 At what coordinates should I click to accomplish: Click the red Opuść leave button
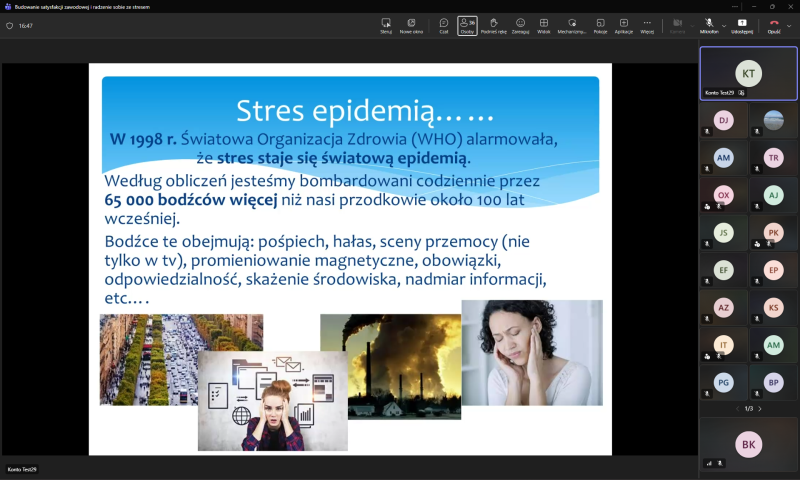click(x=773, y=25)
